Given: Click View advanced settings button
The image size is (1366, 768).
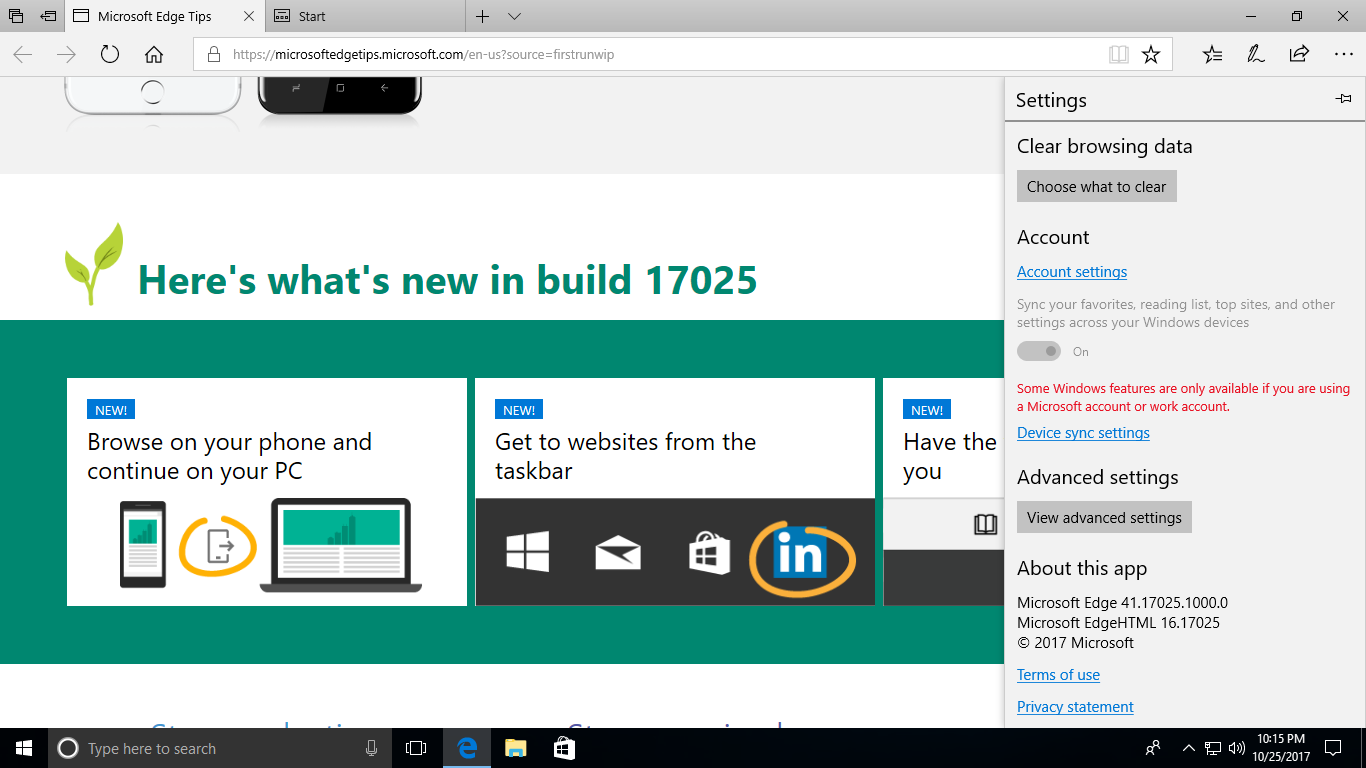Looking at the screenshot, I should [x=1104, y=517].
